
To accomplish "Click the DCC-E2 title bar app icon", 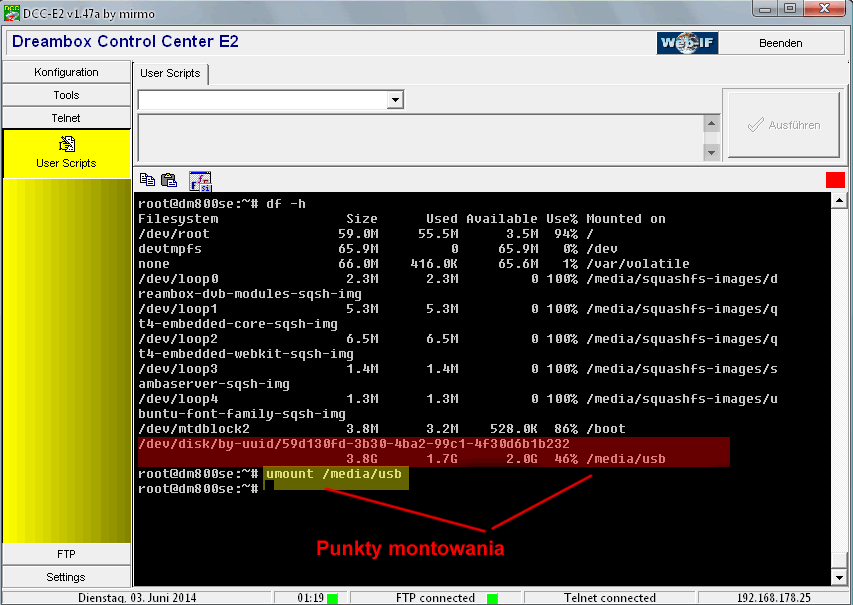I will (12, 9).
